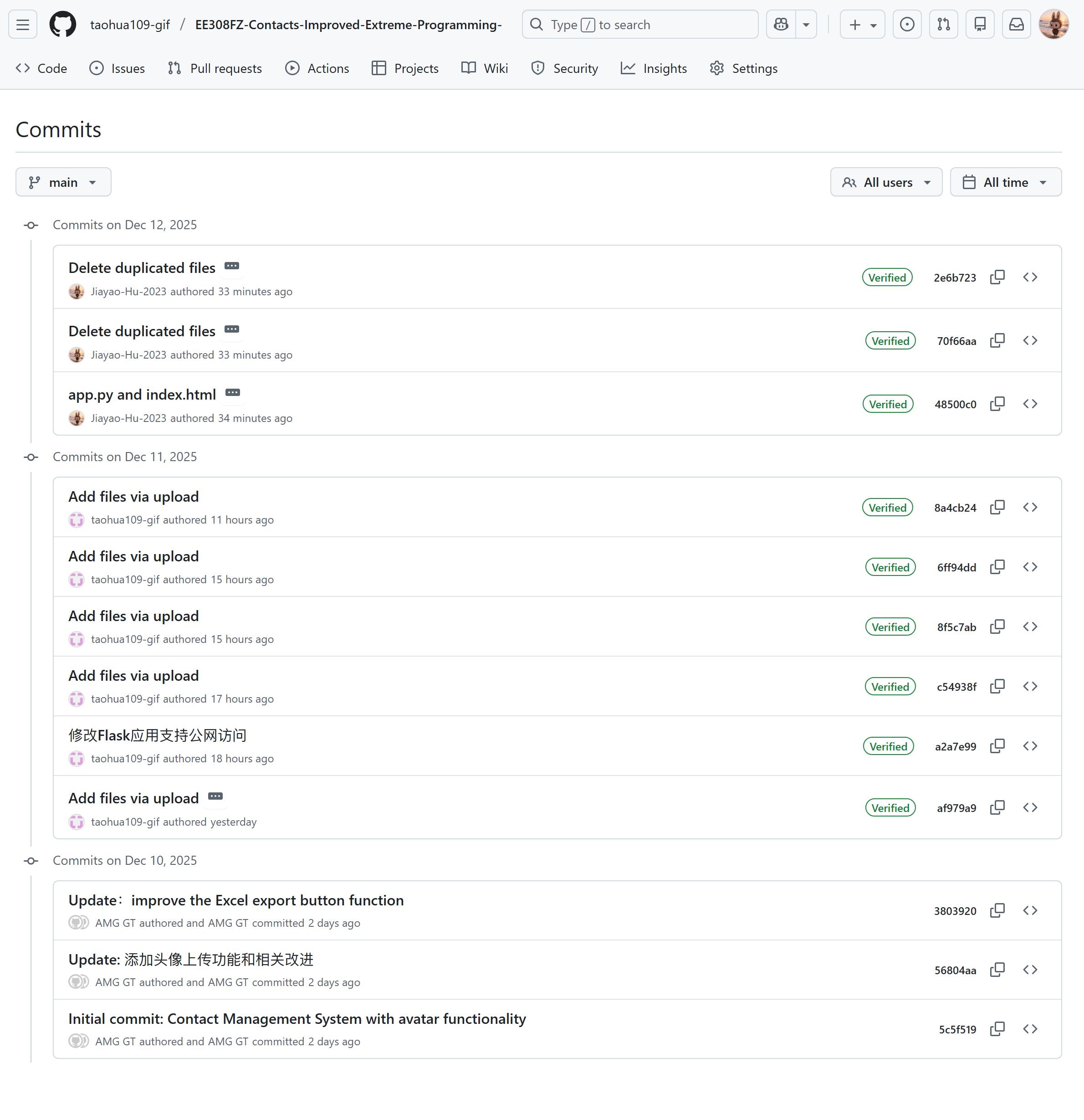Viewport: 1084px width, 1120px height.
Task: Open the global navigation hamburger menu
Action: click(22, 24)
